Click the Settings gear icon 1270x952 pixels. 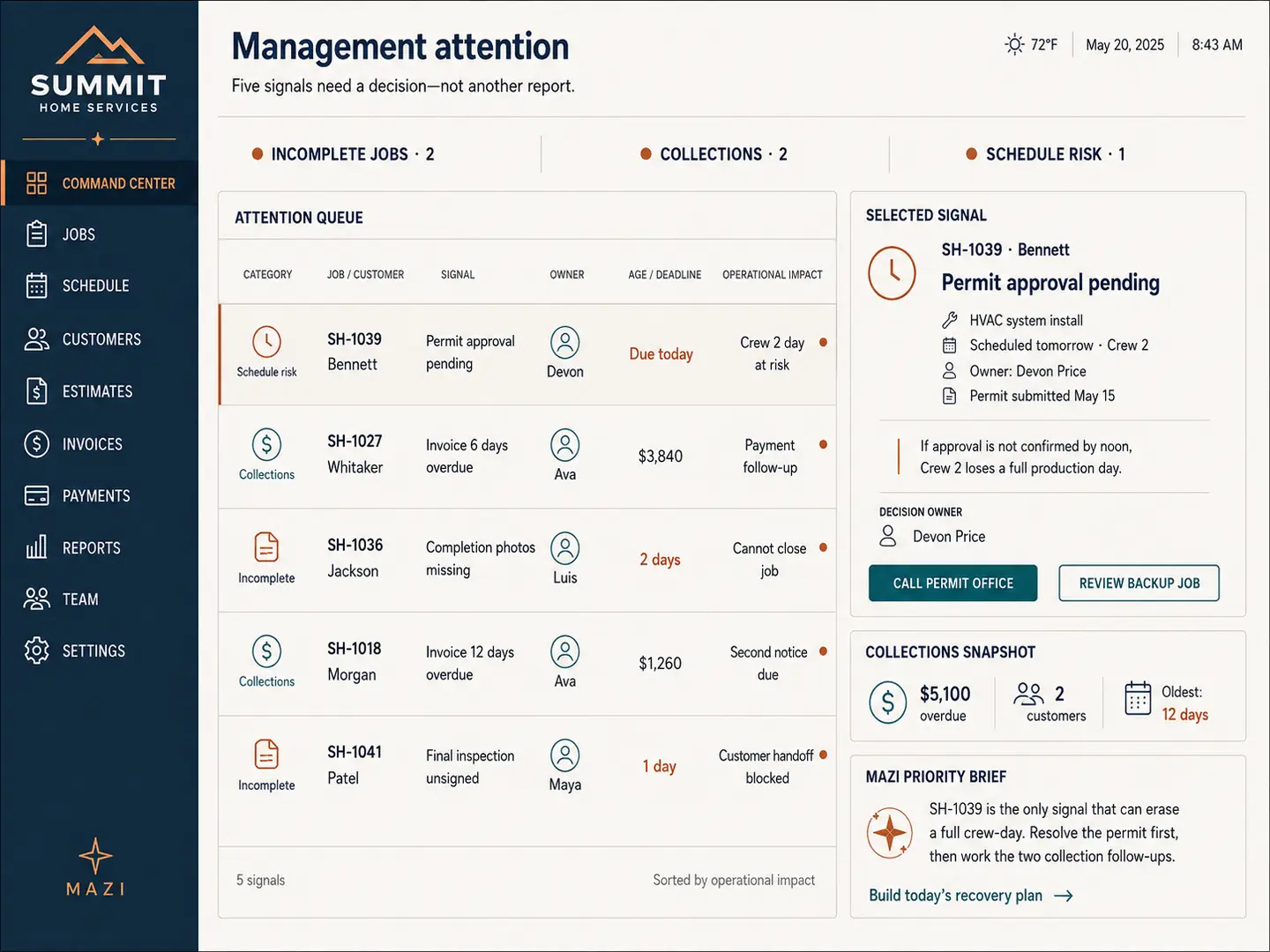36,651
